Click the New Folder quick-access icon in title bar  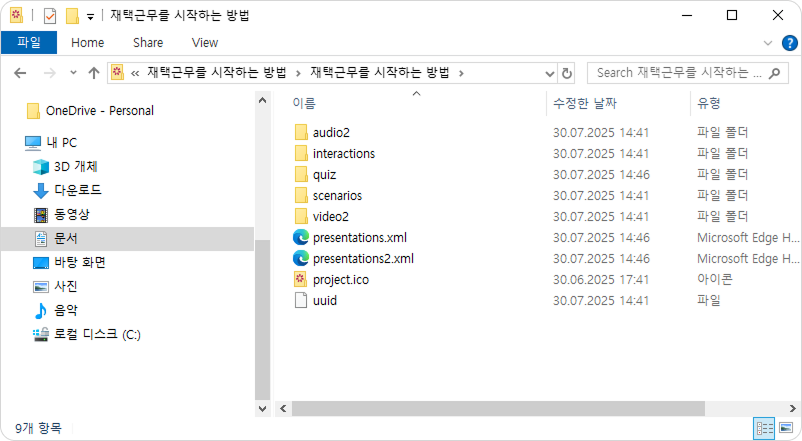click(x=72, y=16)
